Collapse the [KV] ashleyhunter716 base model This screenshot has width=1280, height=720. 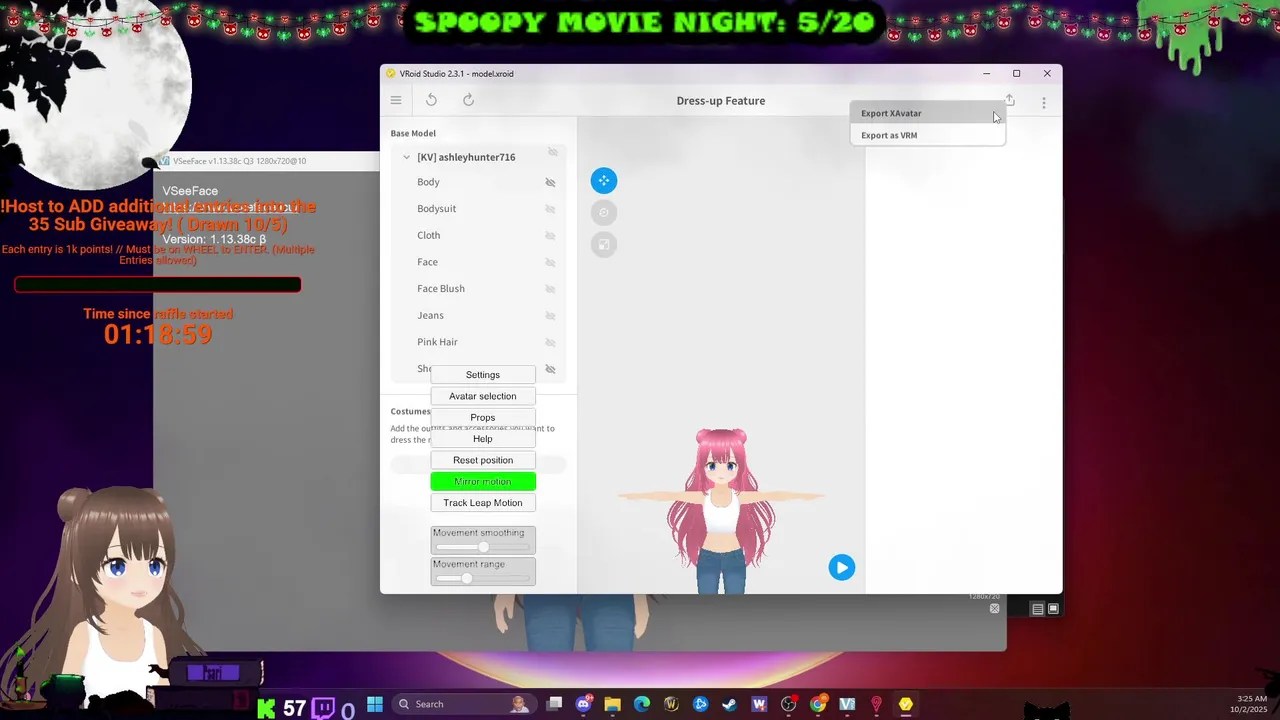(406, 157)
